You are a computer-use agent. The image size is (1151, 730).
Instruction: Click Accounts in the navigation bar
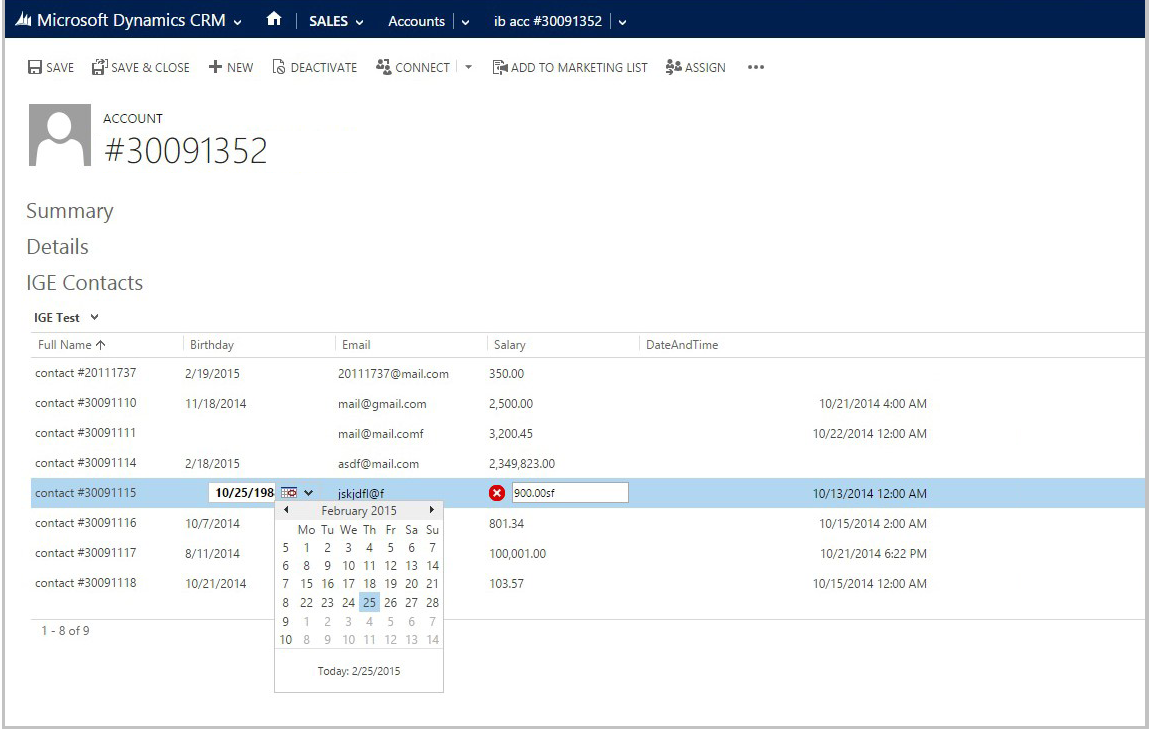point(416,21)
